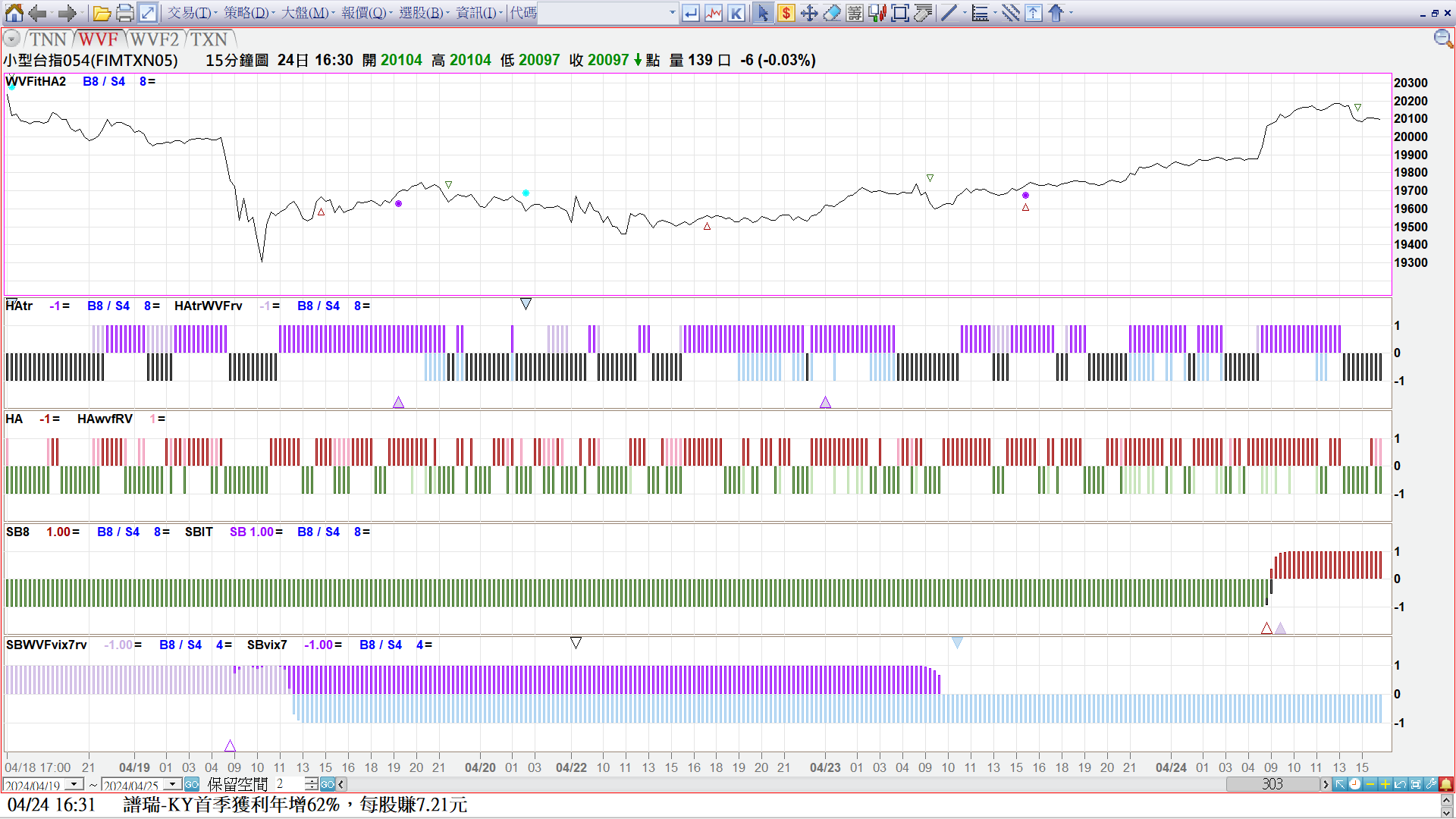Toggle the dollar sign price button
The image size is (1456, 819).
tap(786, 13)
